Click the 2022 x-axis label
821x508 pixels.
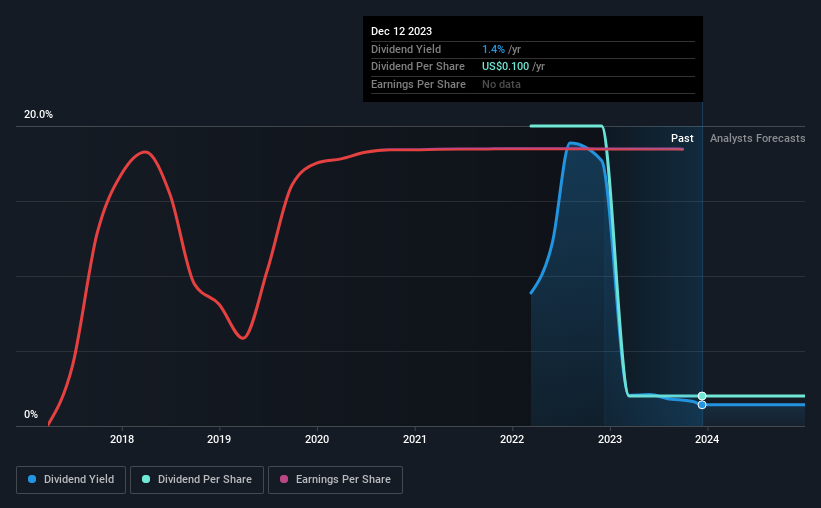click(512, 439)
